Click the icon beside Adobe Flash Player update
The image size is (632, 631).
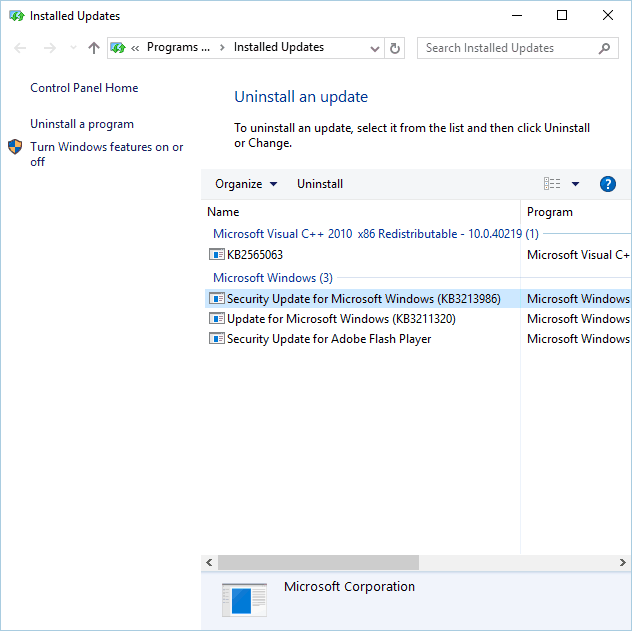point(216,339)
